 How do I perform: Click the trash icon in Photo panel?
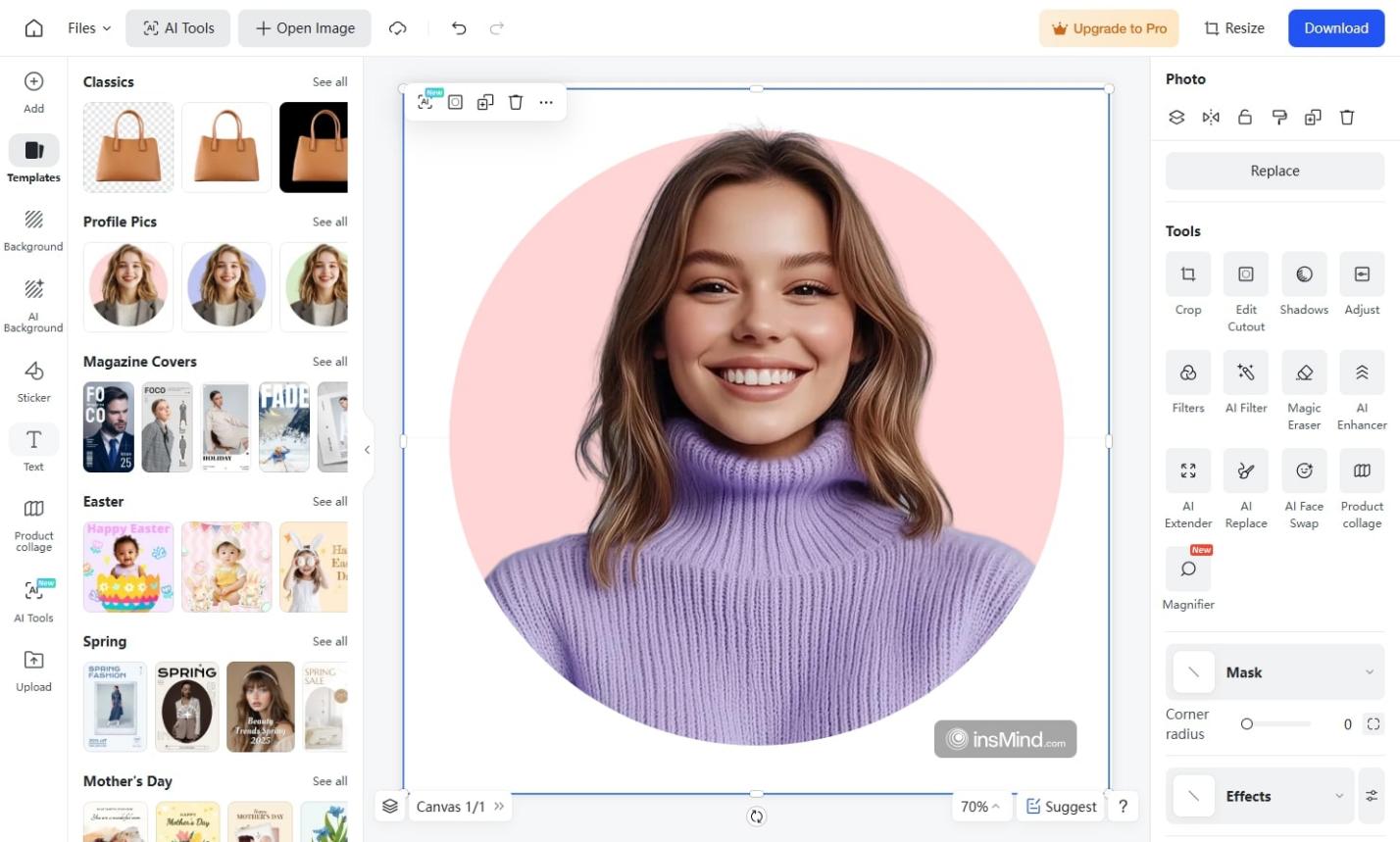point(1347,118)
